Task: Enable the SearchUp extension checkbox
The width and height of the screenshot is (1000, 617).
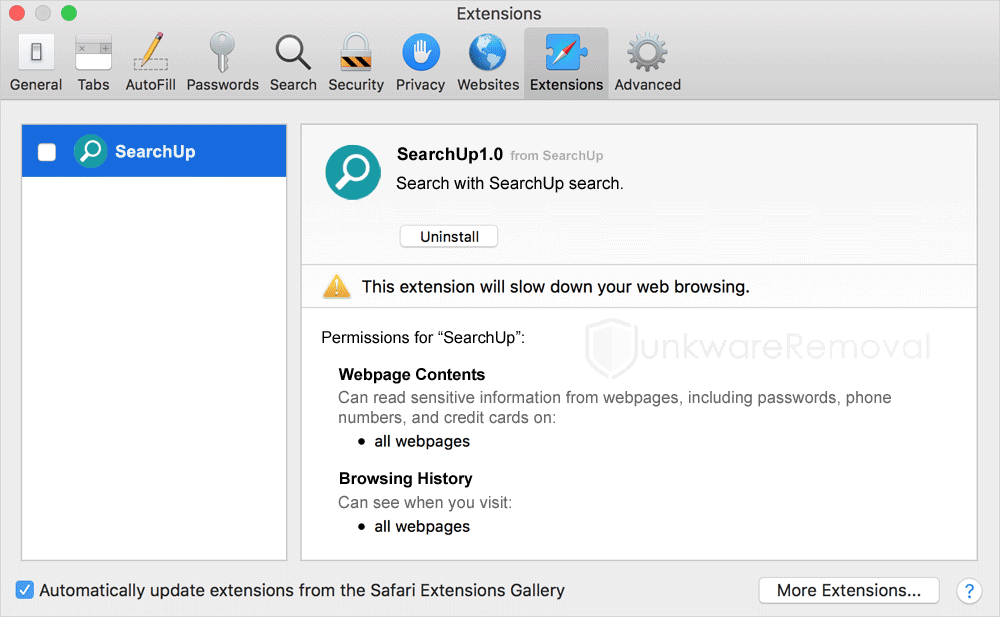Action: point(47,152)
